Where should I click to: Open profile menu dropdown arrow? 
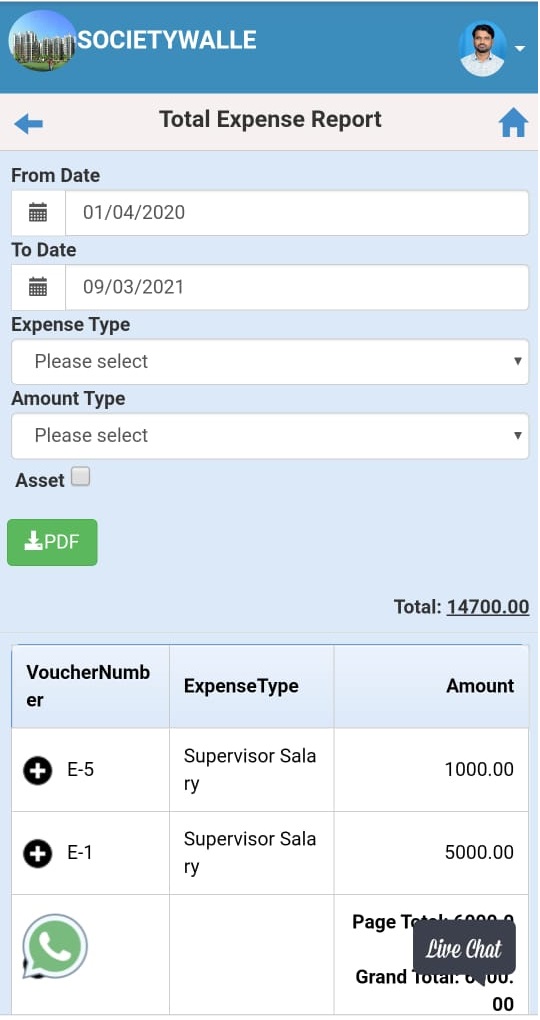pos(519,49)
